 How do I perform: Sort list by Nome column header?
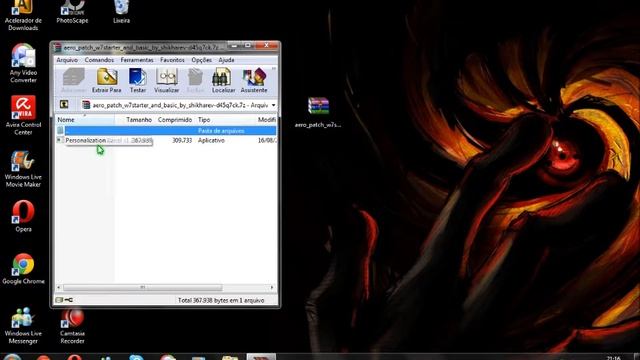pyautogui.click(x=84, y=120)
